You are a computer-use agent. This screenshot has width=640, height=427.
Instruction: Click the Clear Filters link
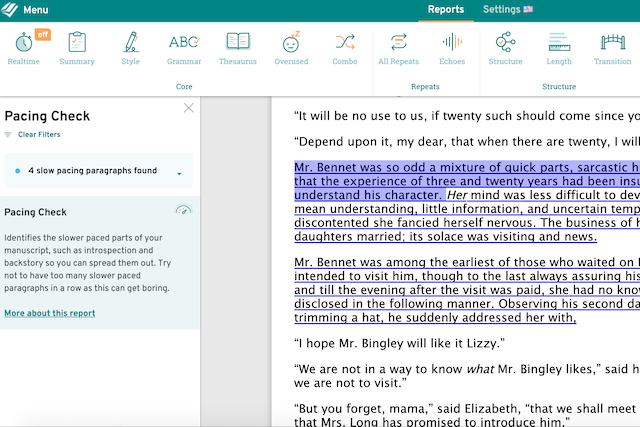tap(39, 134)
